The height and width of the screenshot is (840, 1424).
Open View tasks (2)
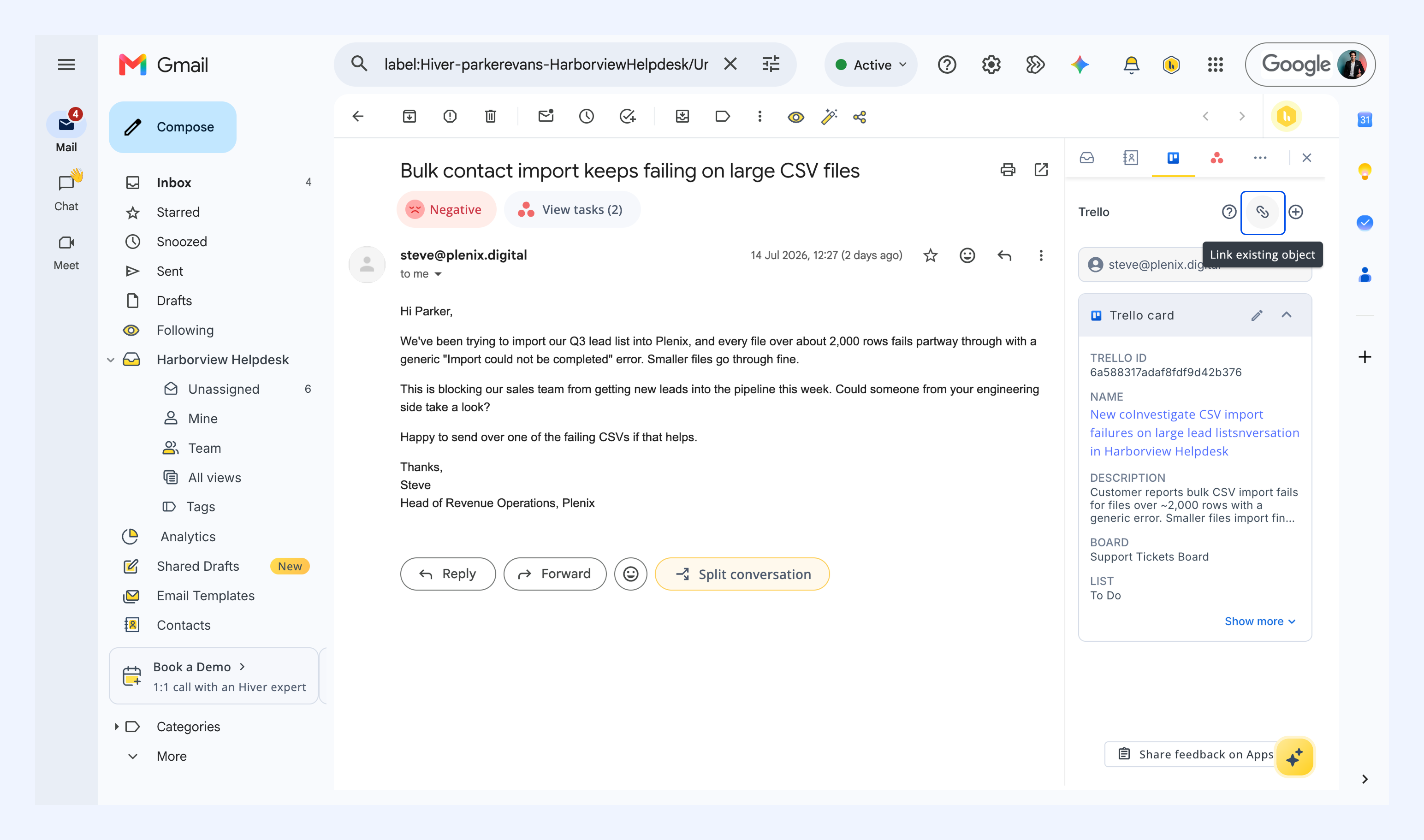(x=572, y=209)
